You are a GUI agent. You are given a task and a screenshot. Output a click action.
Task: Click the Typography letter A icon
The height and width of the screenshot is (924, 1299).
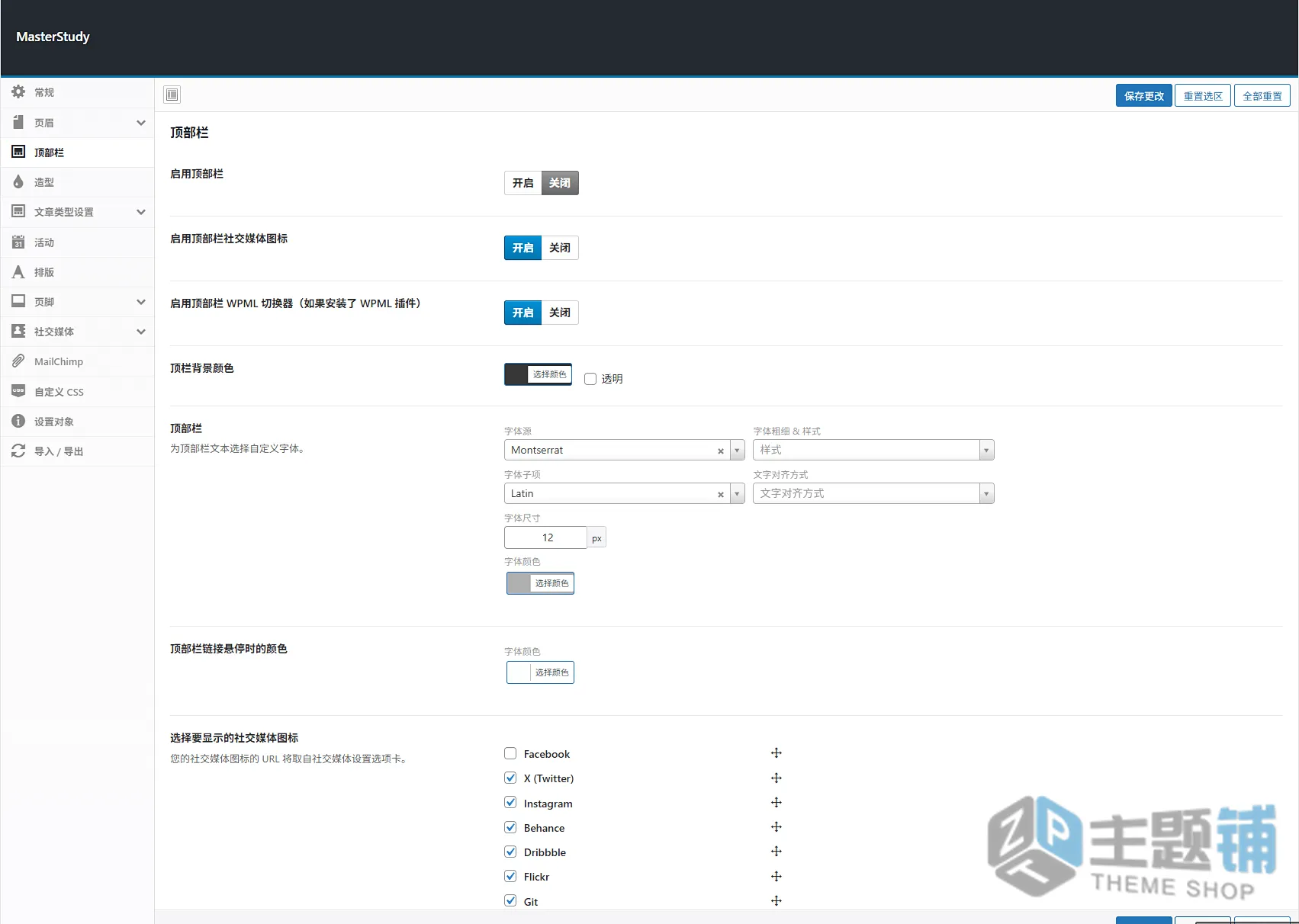click(18, 271)
